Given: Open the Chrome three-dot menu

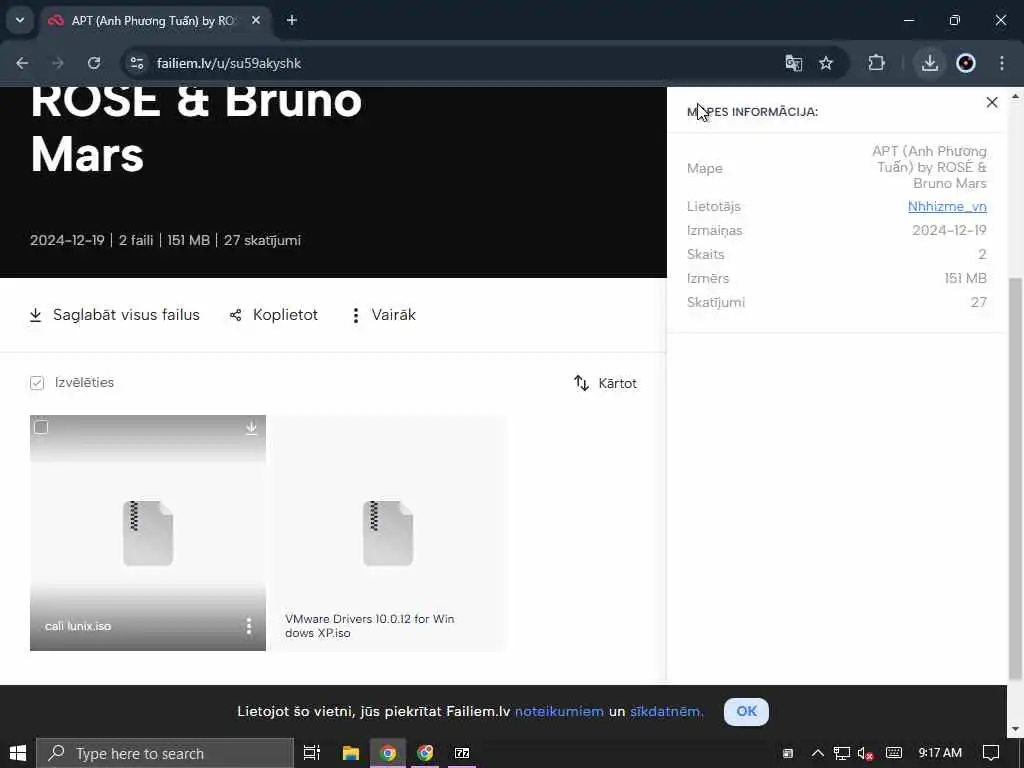Looking at the screenshot, I should (x=1002, y=63).
